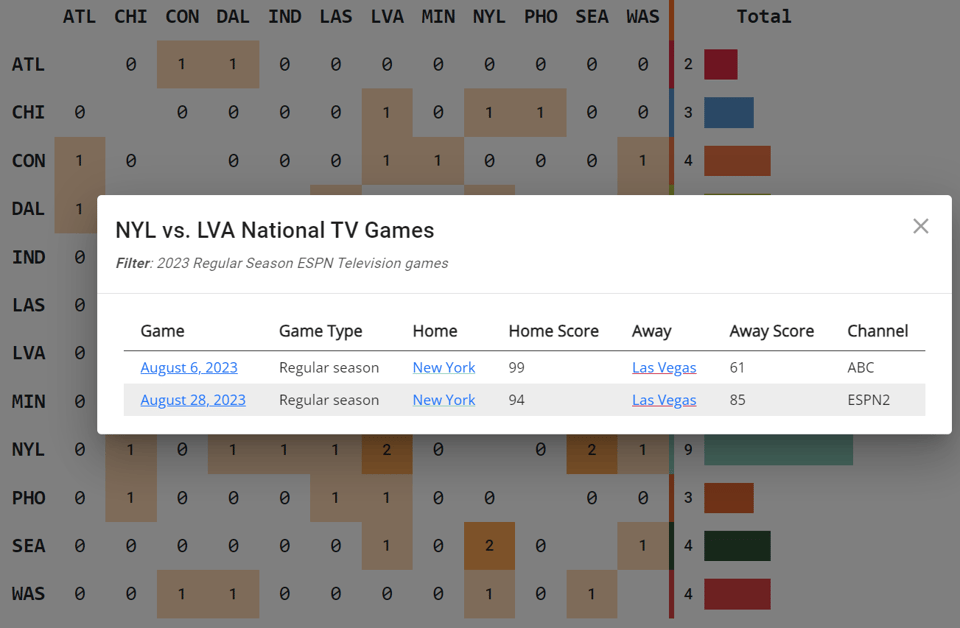Click the New York home team link

(x=444, y=367)
